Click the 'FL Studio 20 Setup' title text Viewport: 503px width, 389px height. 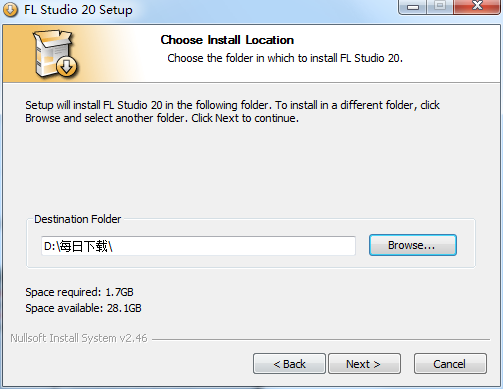[x=78, y=10]
